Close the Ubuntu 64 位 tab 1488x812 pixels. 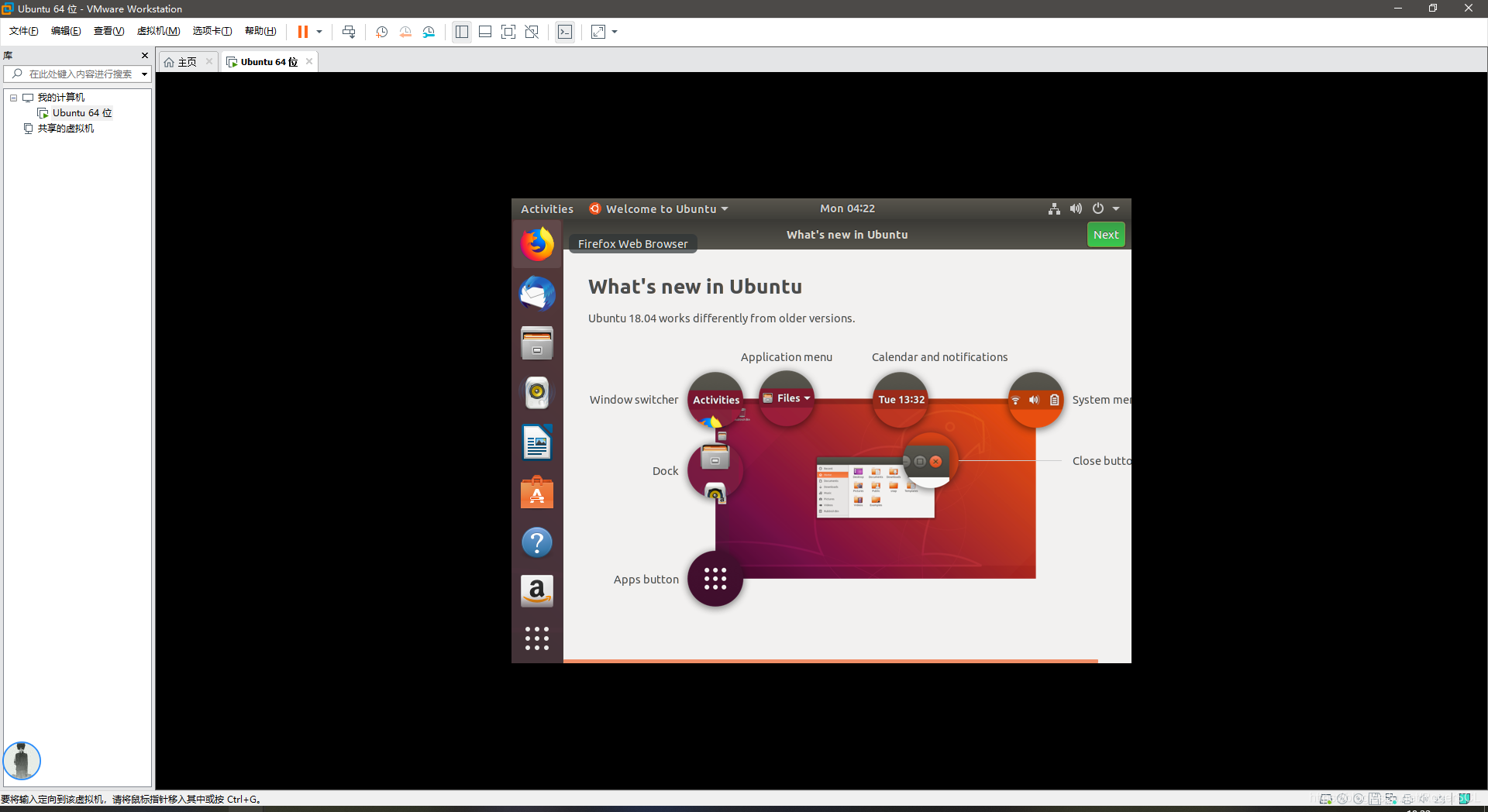point(309,61)
